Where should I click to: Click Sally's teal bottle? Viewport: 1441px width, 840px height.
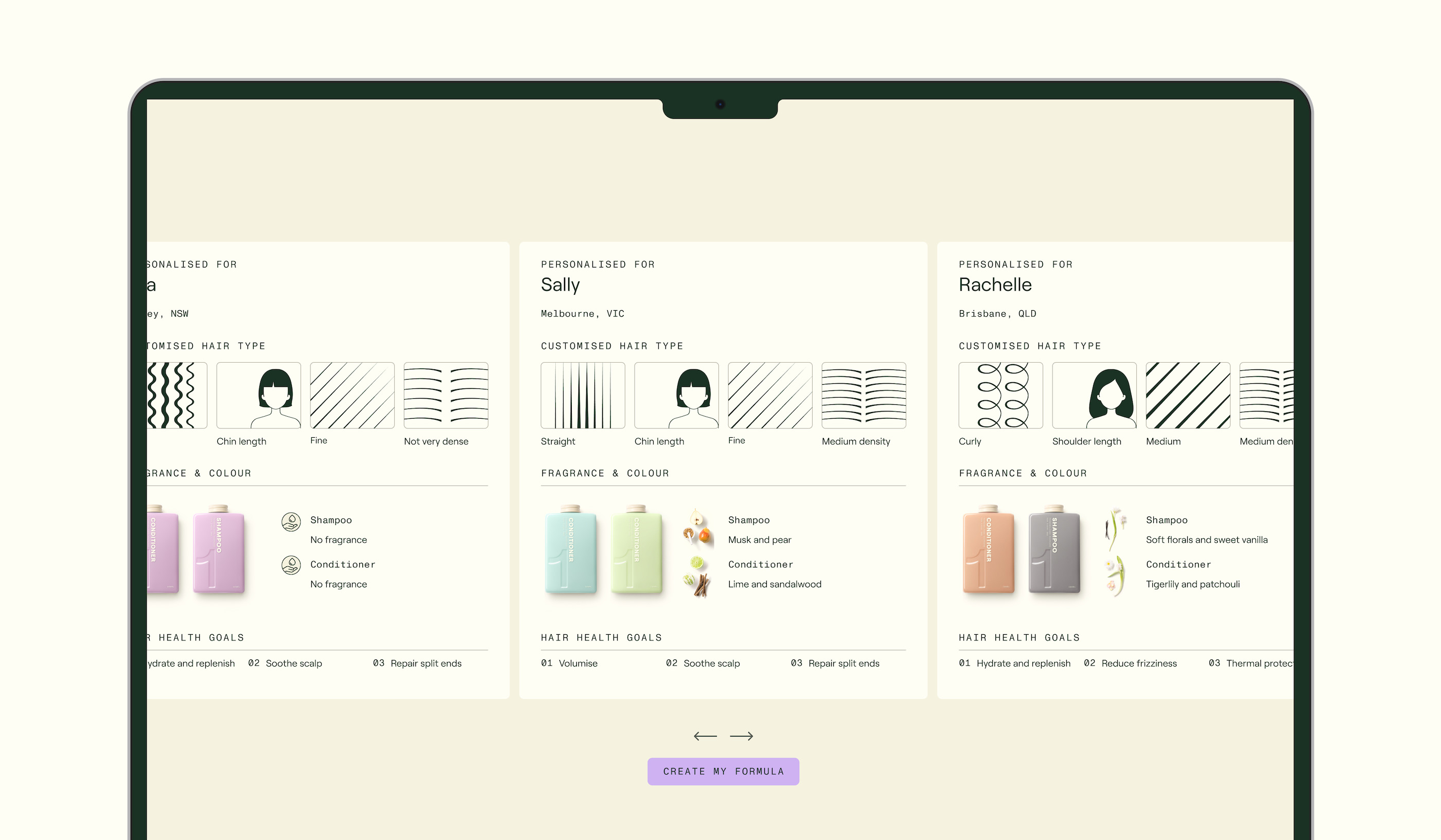(570, 550)
